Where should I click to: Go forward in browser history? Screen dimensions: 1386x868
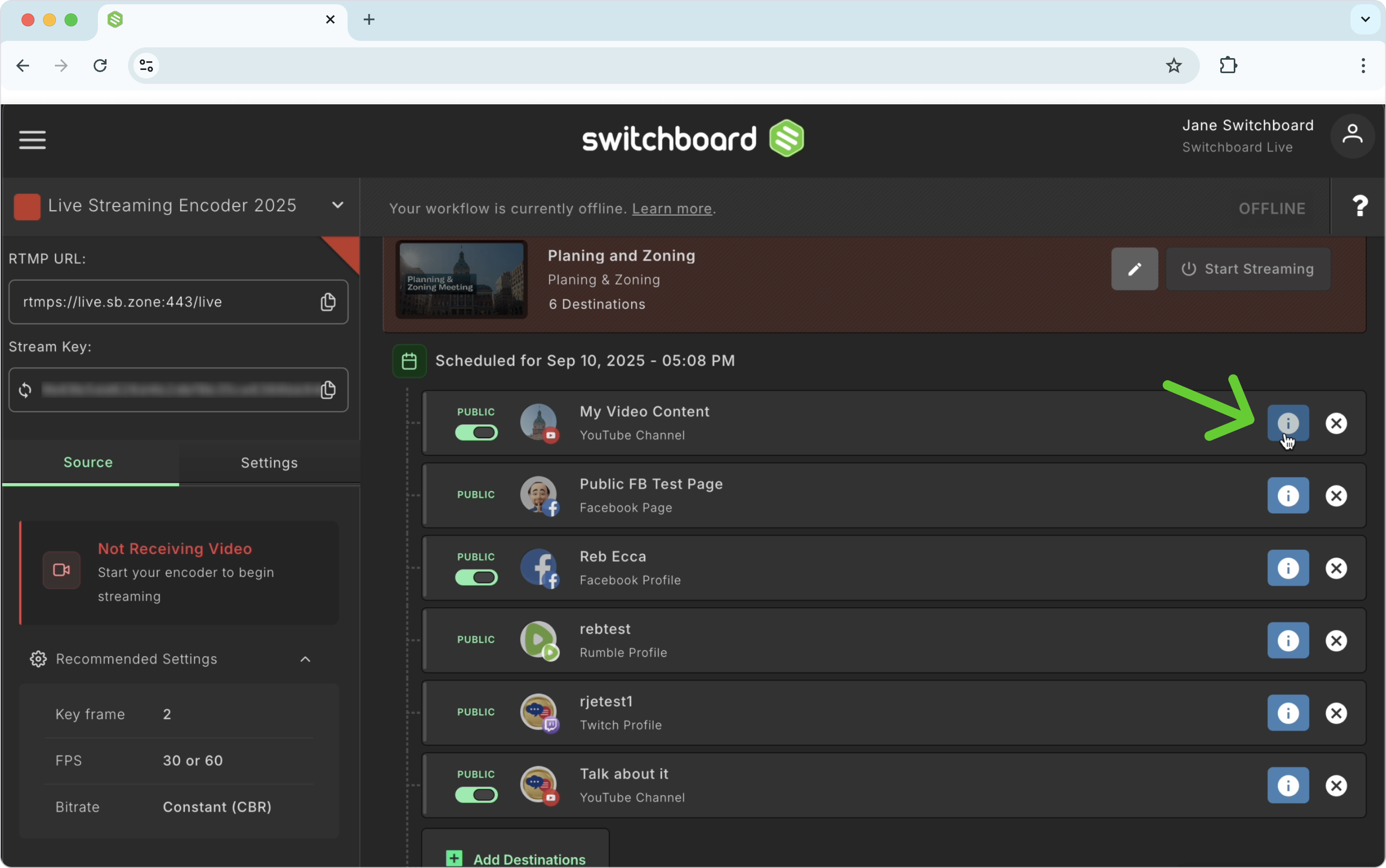coord(61,66)
